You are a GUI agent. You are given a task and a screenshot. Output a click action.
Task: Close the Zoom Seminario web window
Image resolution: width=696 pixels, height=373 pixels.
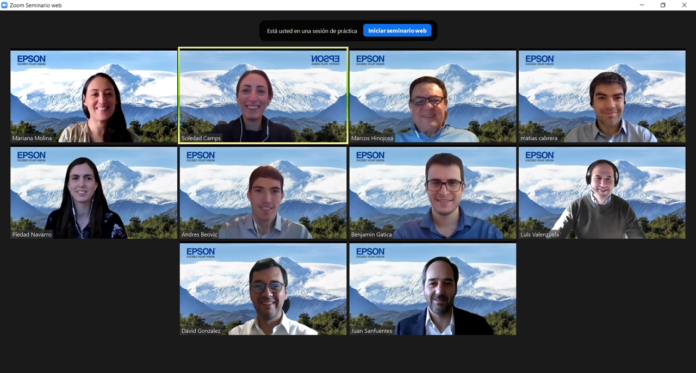[684, 5]
